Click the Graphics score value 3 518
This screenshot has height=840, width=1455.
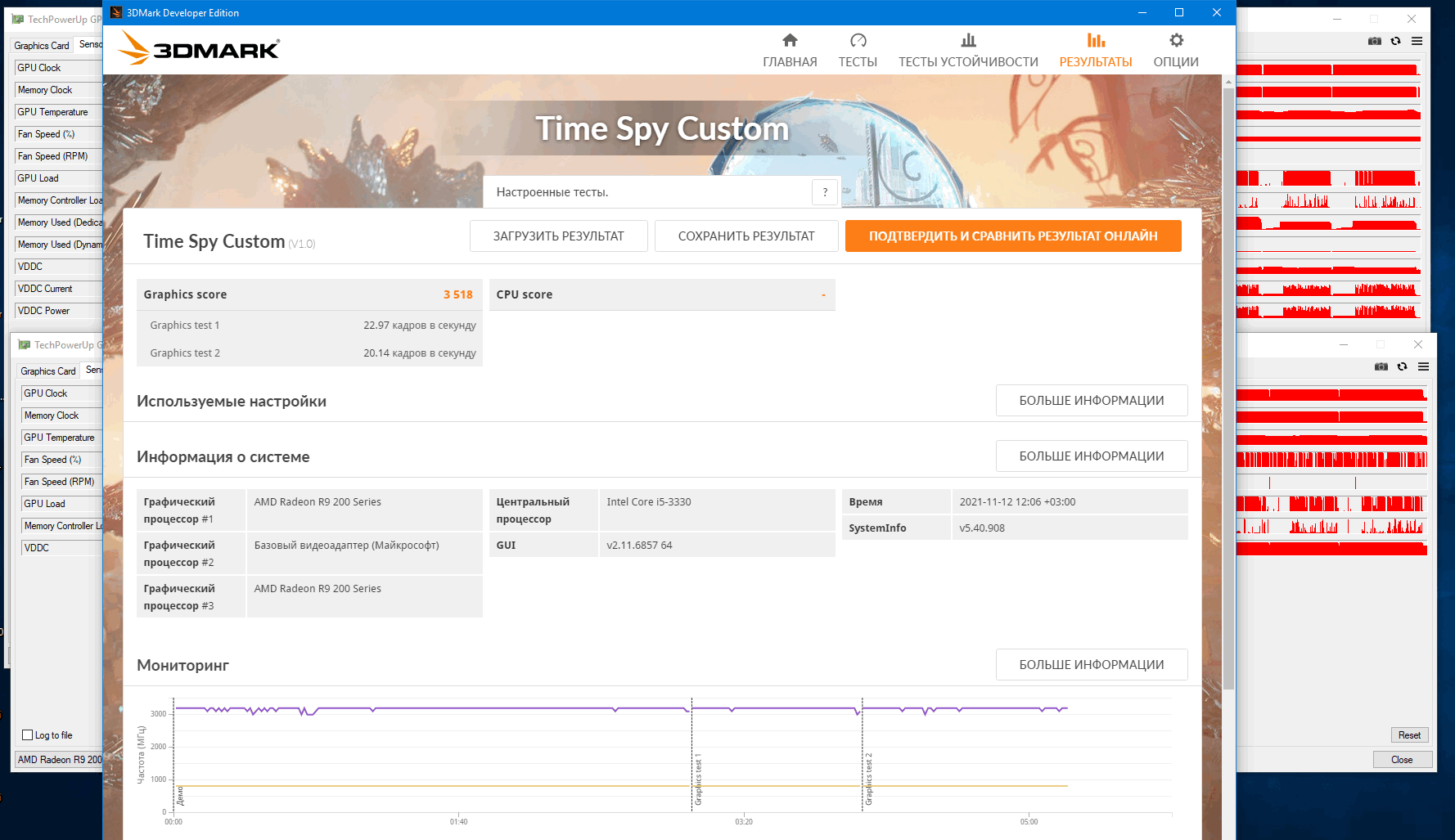458,294
